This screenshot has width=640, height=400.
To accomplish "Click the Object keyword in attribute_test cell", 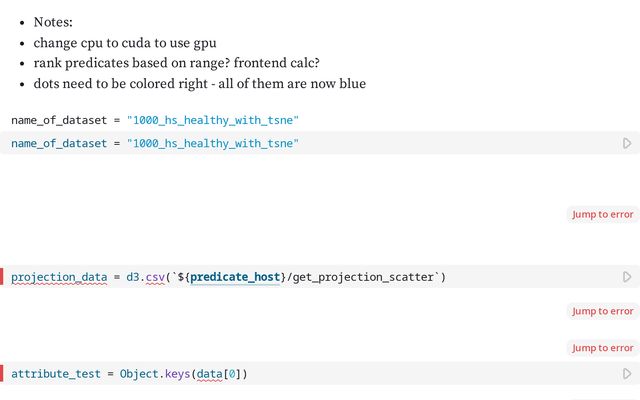I will (139, 374).
